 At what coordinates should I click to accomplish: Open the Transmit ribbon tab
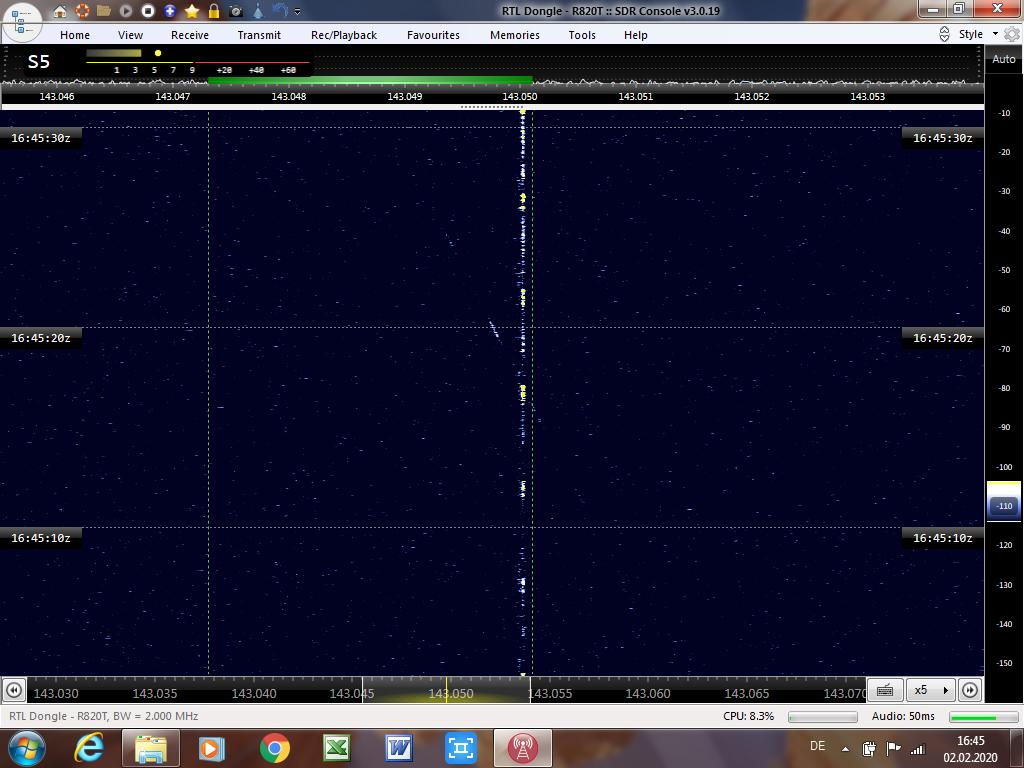click(x=259, y=35)
